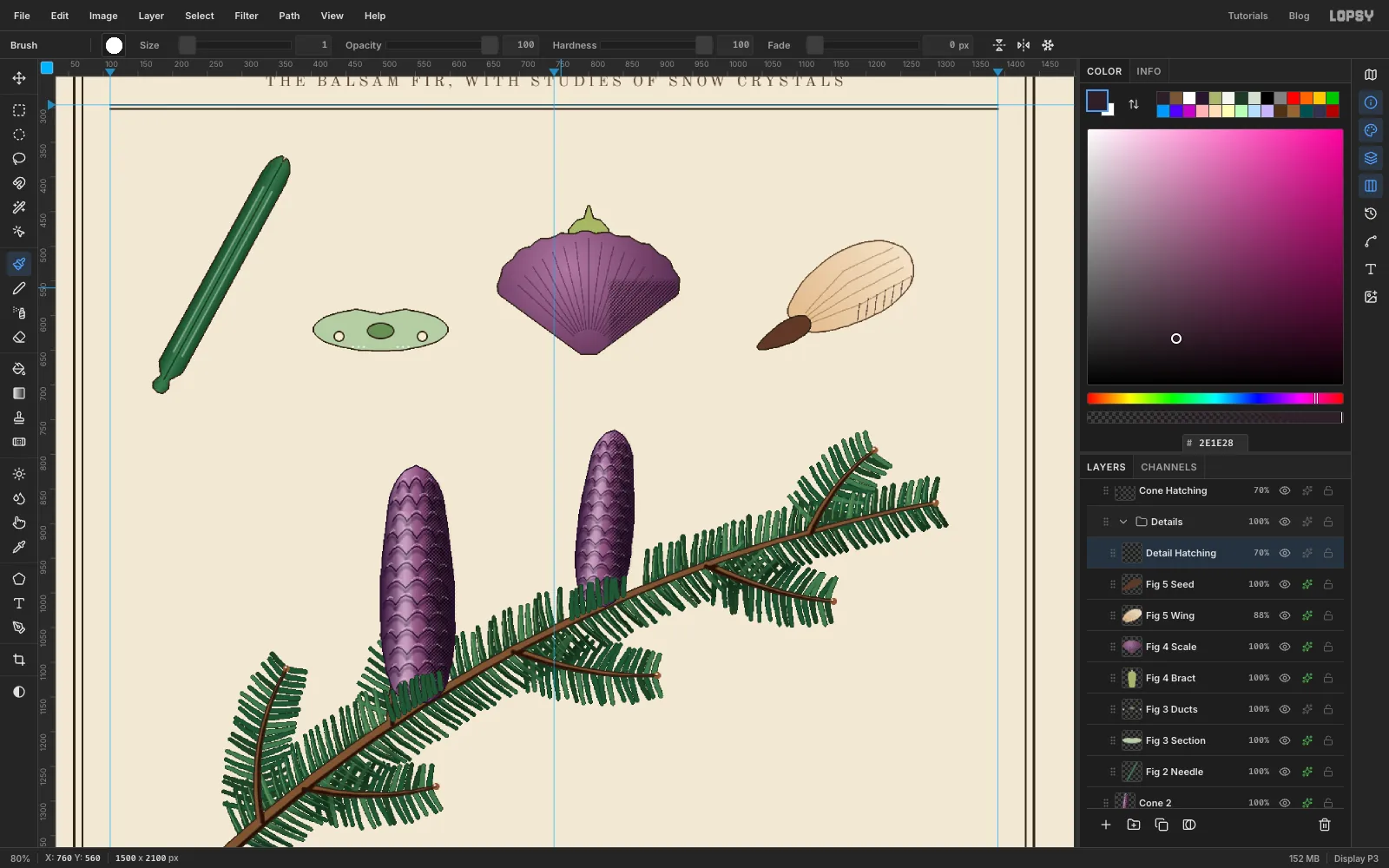Select the Paint Bucket tool
This screenshot has width=1389, height=868.
click(x=19, y=369)
